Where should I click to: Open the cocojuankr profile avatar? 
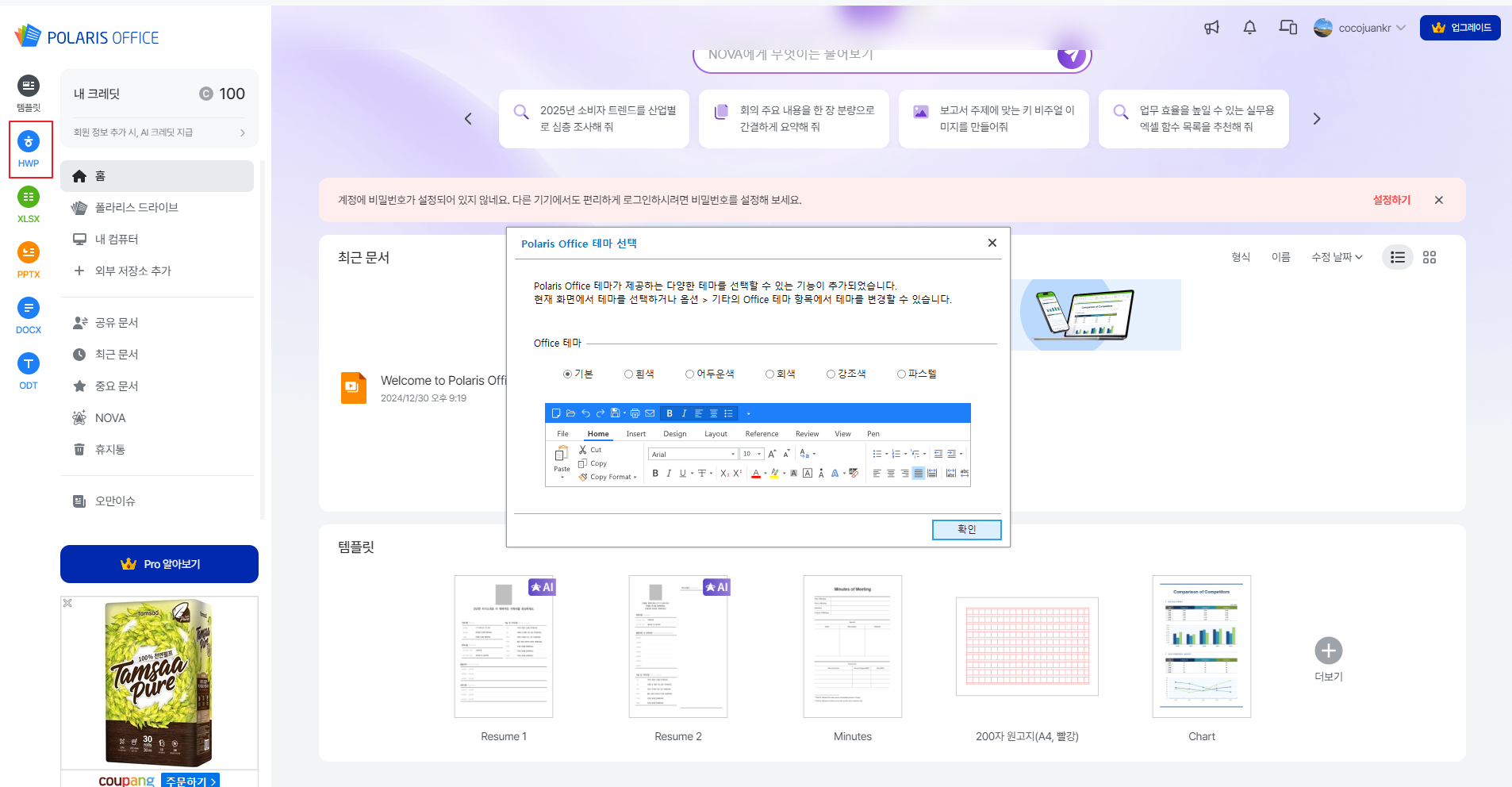coord(1323,28)
